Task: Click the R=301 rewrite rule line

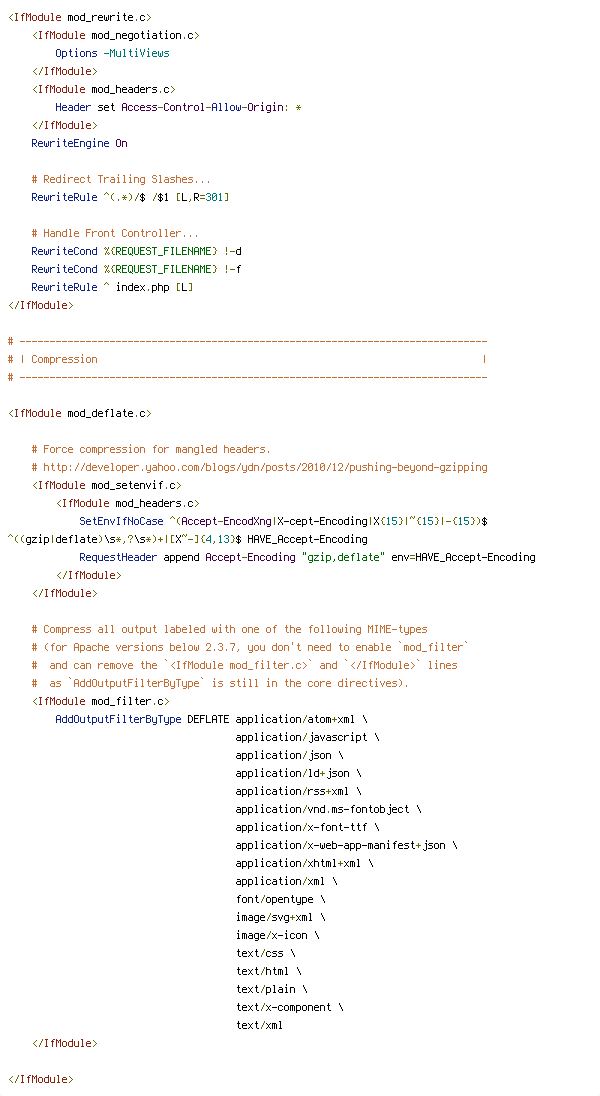Action: tap(130, 197)
